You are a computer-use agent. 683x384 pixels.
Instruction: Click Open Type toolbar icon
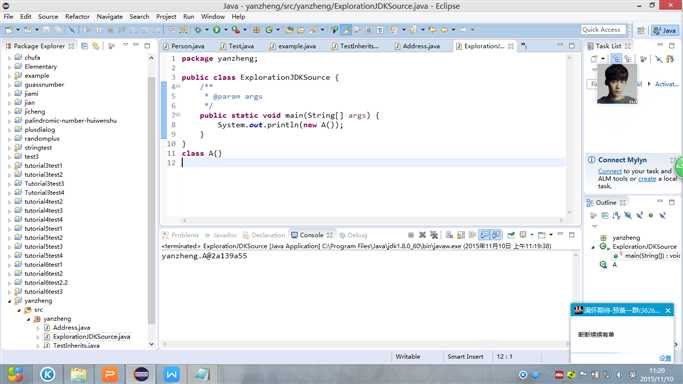tap(289, 30)
